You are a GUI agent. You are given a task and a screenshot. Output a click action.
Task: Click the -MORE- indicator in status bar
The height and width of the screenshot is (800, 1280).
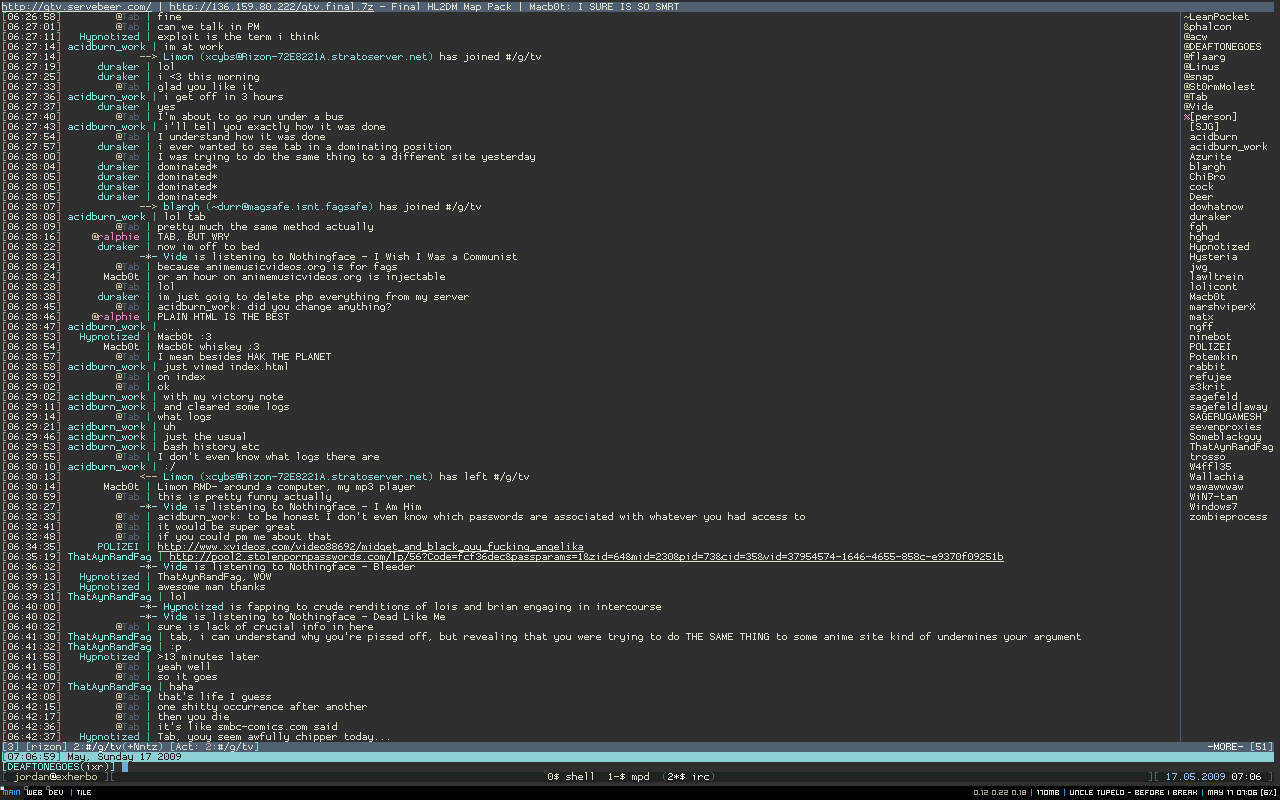(x=1225, y=746)
